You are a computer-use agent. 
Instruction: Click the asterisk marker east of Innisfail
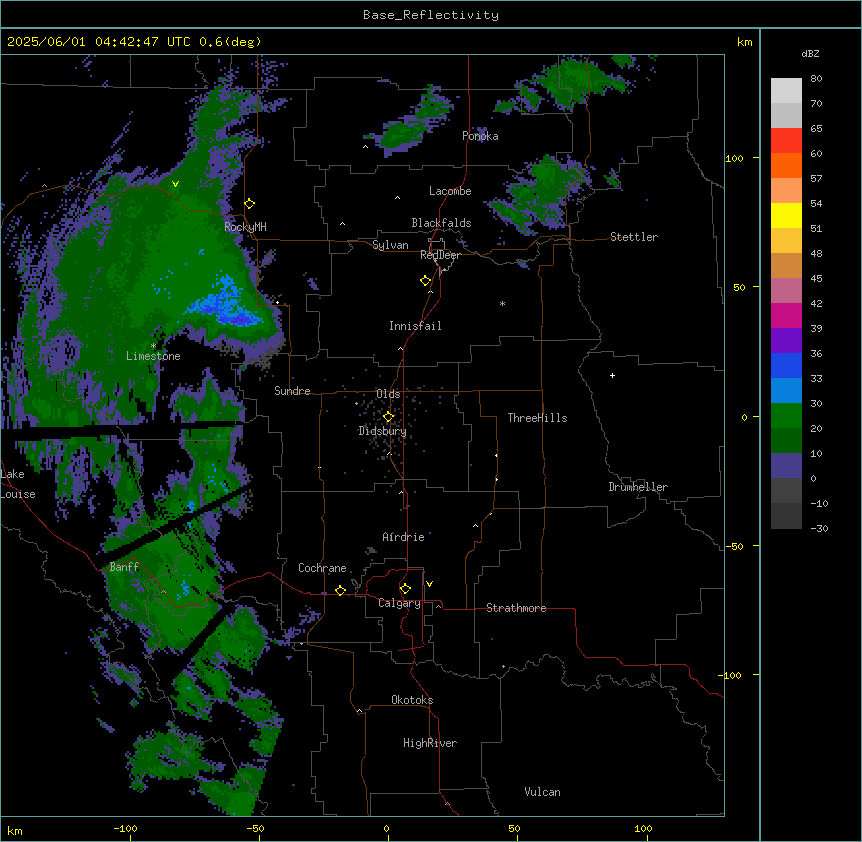[x=502, y=303]
